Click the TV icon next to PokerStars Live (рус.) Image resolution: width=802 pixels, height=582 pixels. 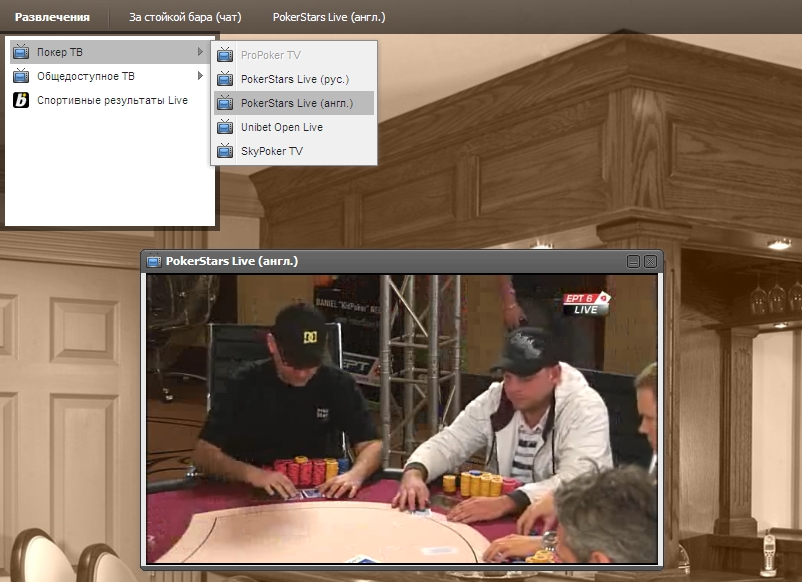[x=225, y=79]
